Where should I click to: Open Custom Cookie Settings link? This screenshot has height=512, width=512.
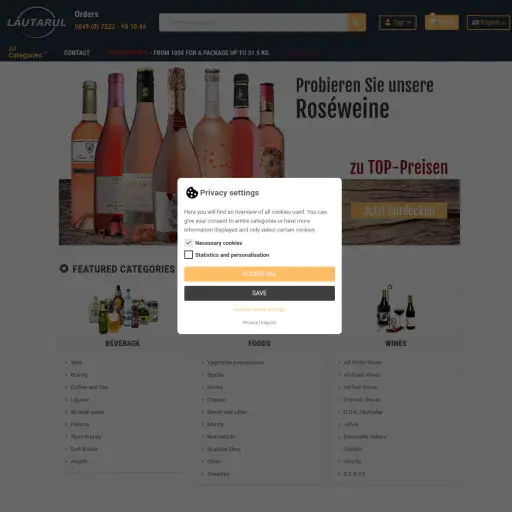tap(259, 309)
